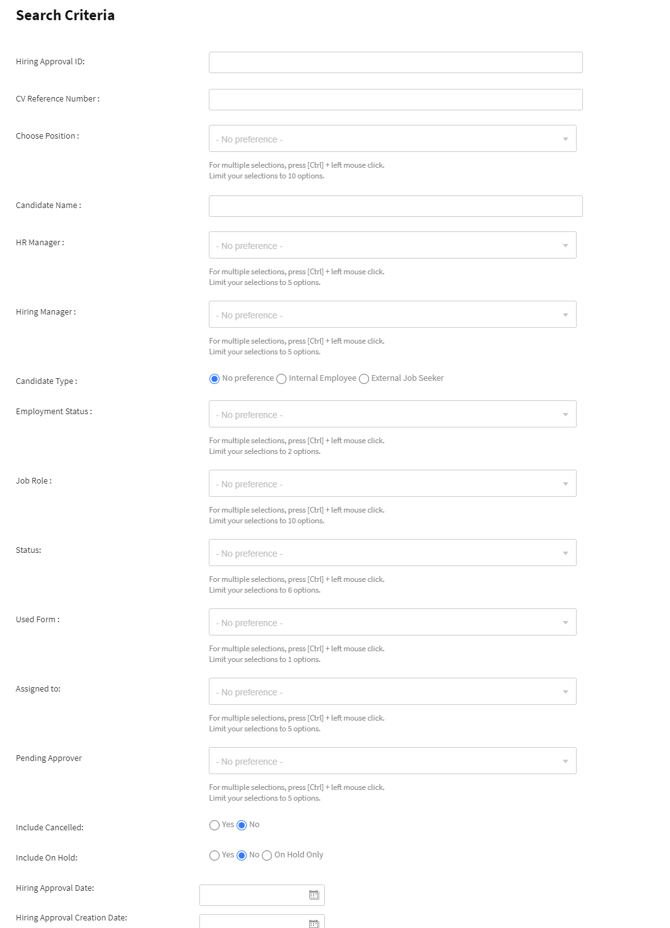The image size is (670, 928).
Task: Open the Used Form dropdown
Action: pyautogui.click(x=392, y=622)
